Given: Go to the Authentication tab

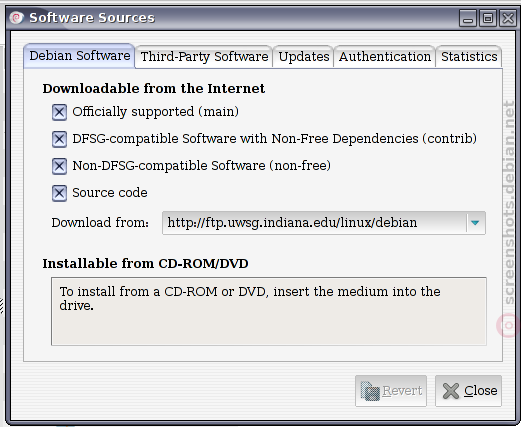Looking at the screenshot, I should coord(385,57).
